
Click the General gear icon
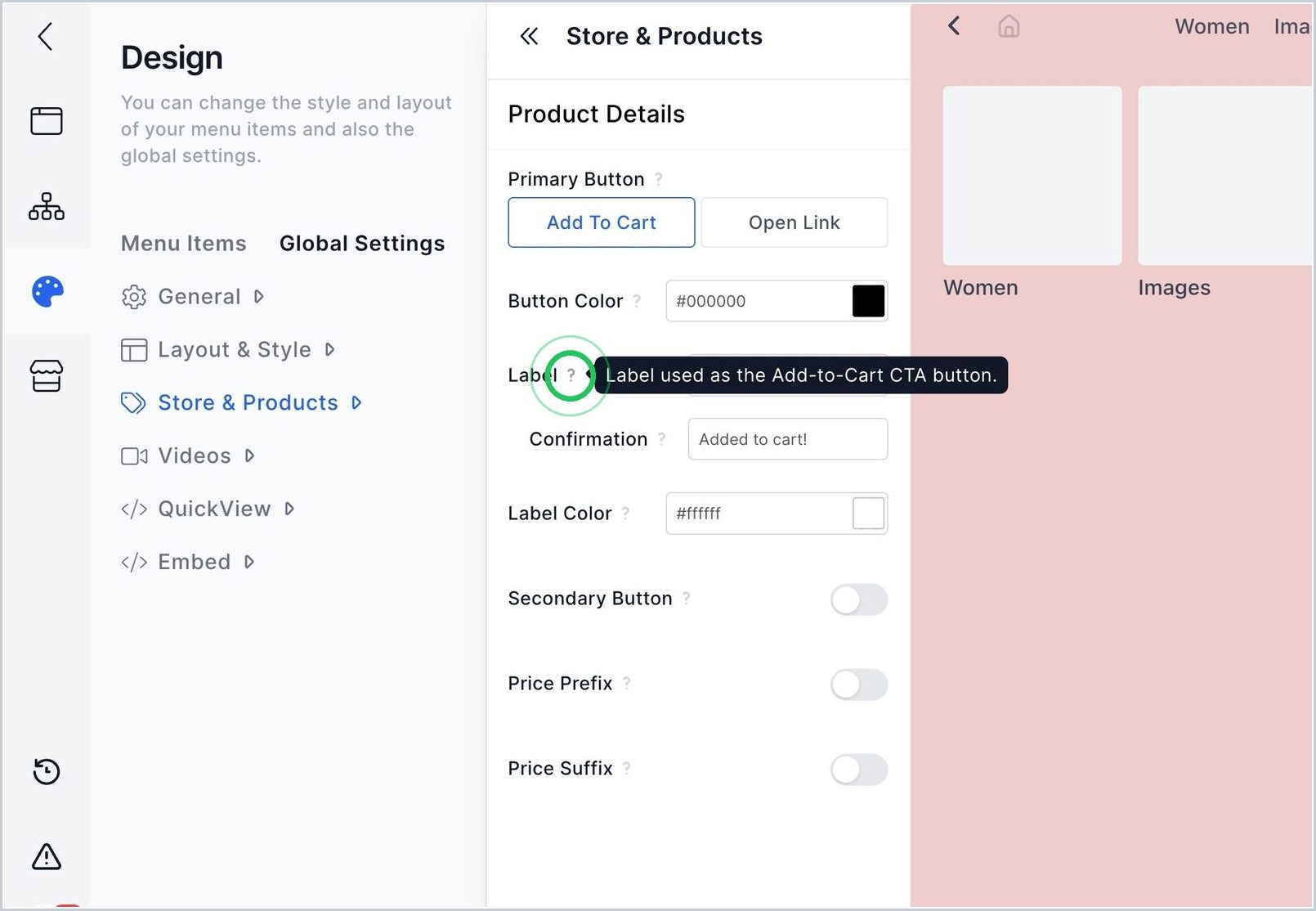pos(134,297)
